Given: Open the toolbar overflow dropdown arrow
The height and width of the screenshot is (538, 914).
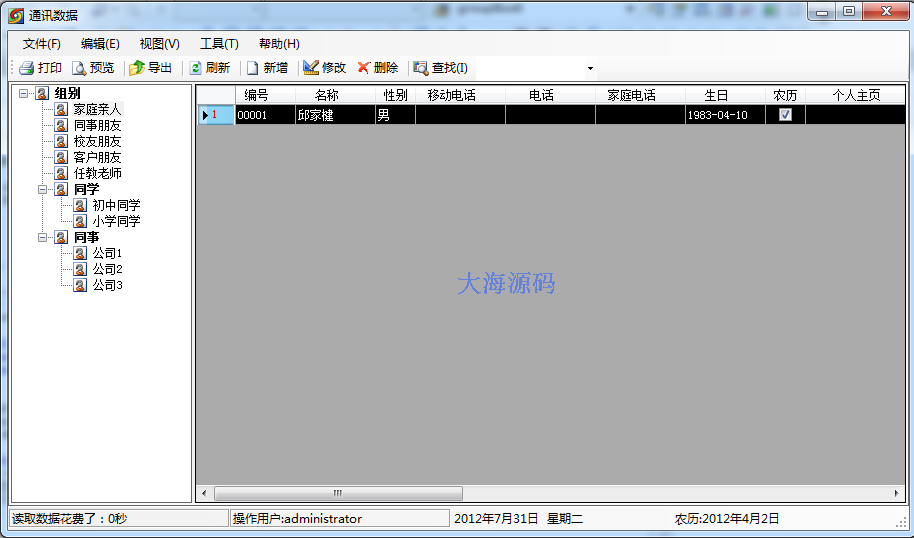Looking at the screenshot, I should (590, 69).
